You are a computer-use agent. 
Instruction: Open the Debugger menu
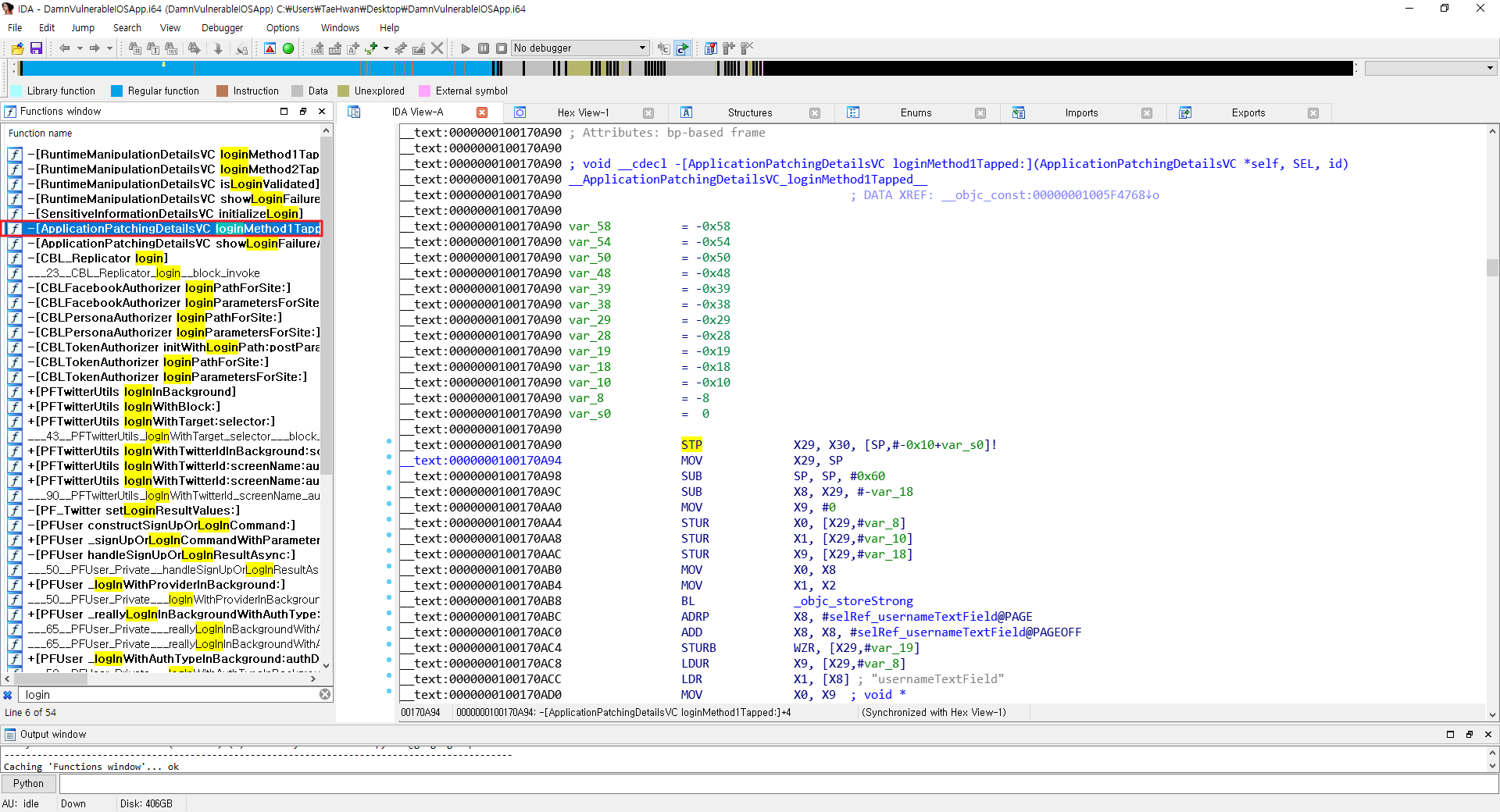223,27
